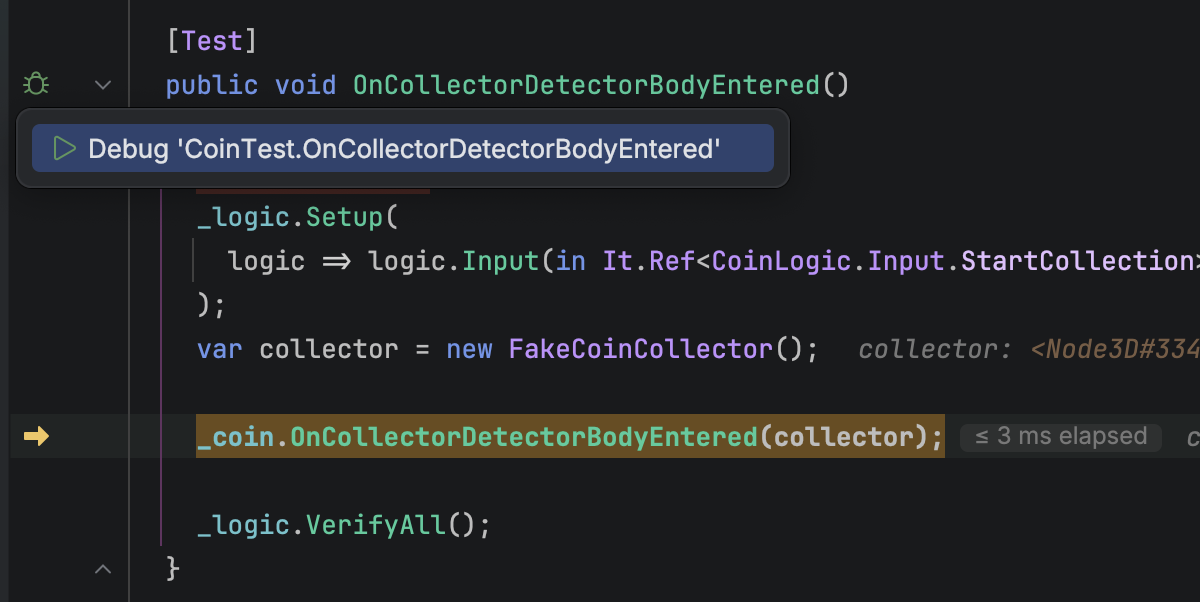Screen dimensions: 1200x602
Task: Click the green debug bug gutter icon
Action: click(x=36, y=84)
